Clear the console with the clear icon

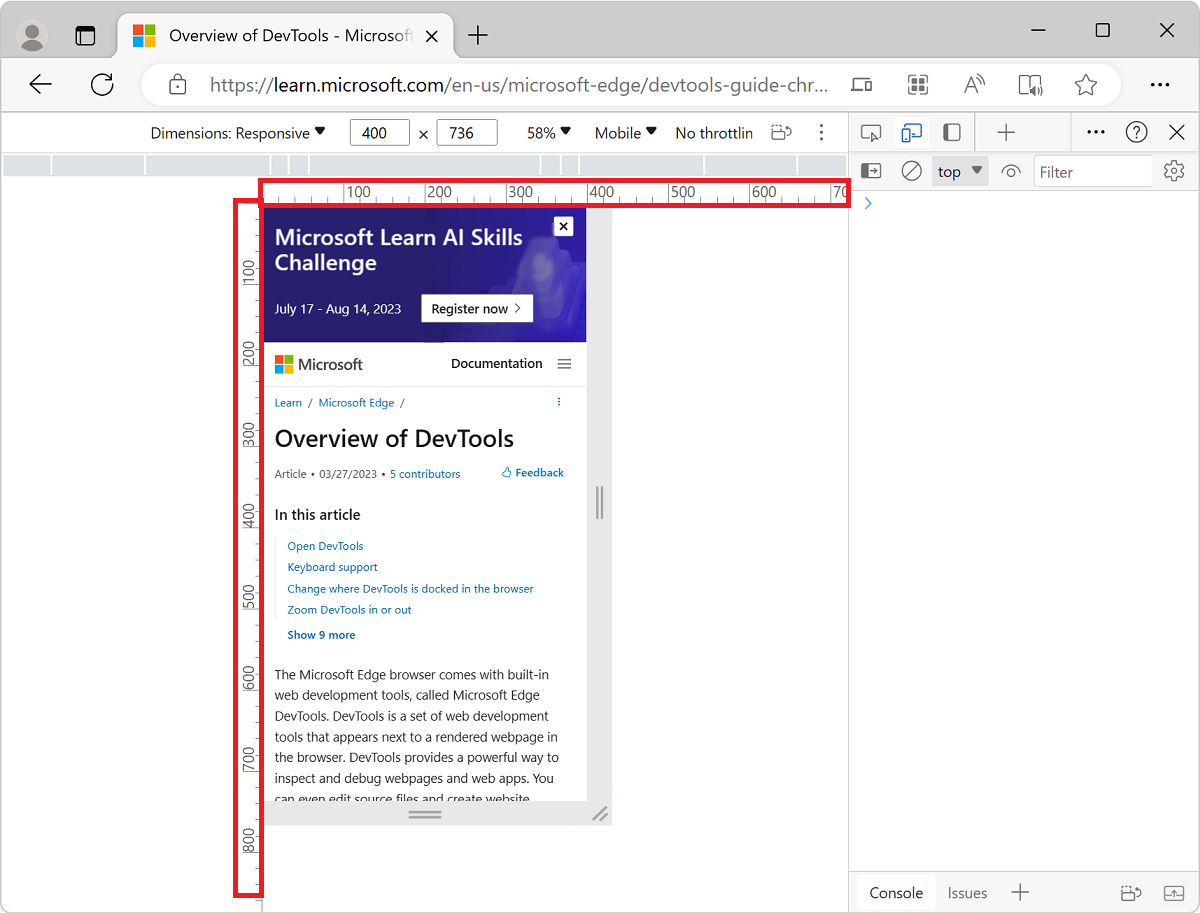click(911, 172)
